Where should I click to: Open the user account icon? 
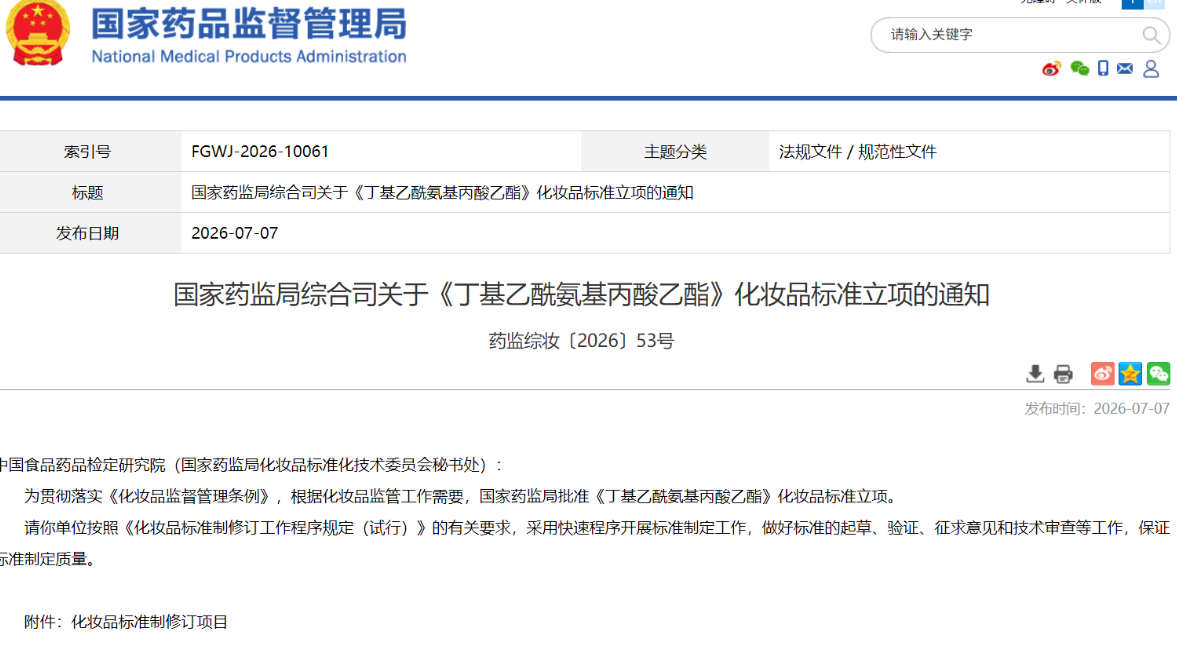click(x=1151, y=69)
